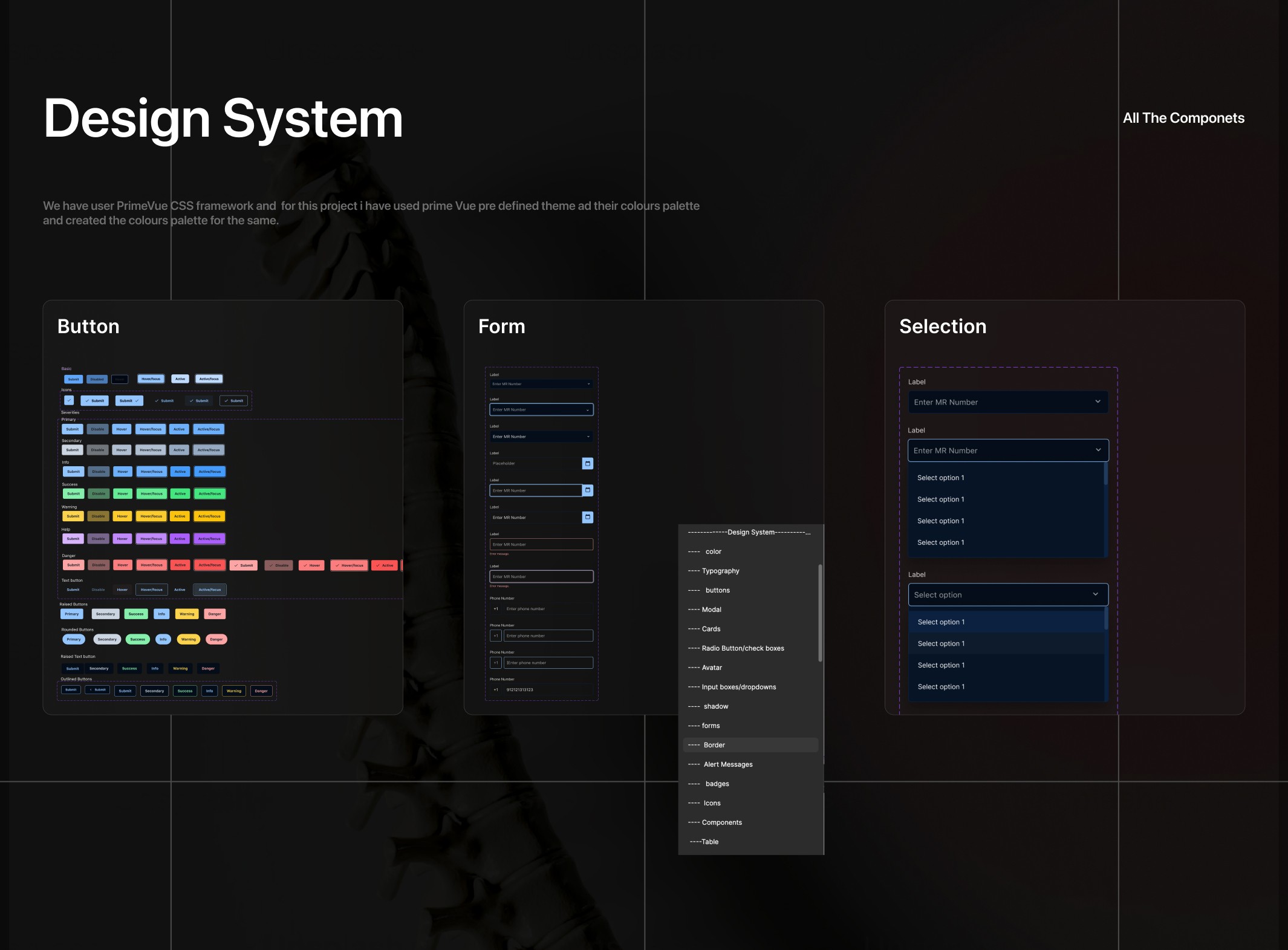The image size is (1288, 950).
Task: Click the rounded Success button
Action: pos(138,639)
